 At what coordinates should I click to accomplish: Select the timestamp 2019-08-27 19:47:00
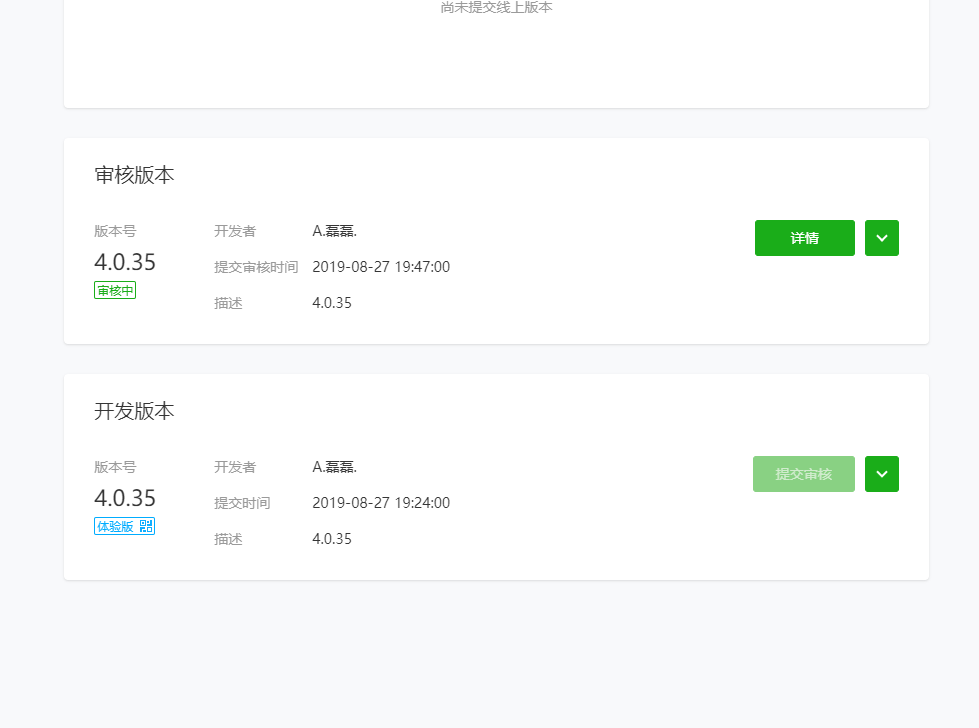381,267
